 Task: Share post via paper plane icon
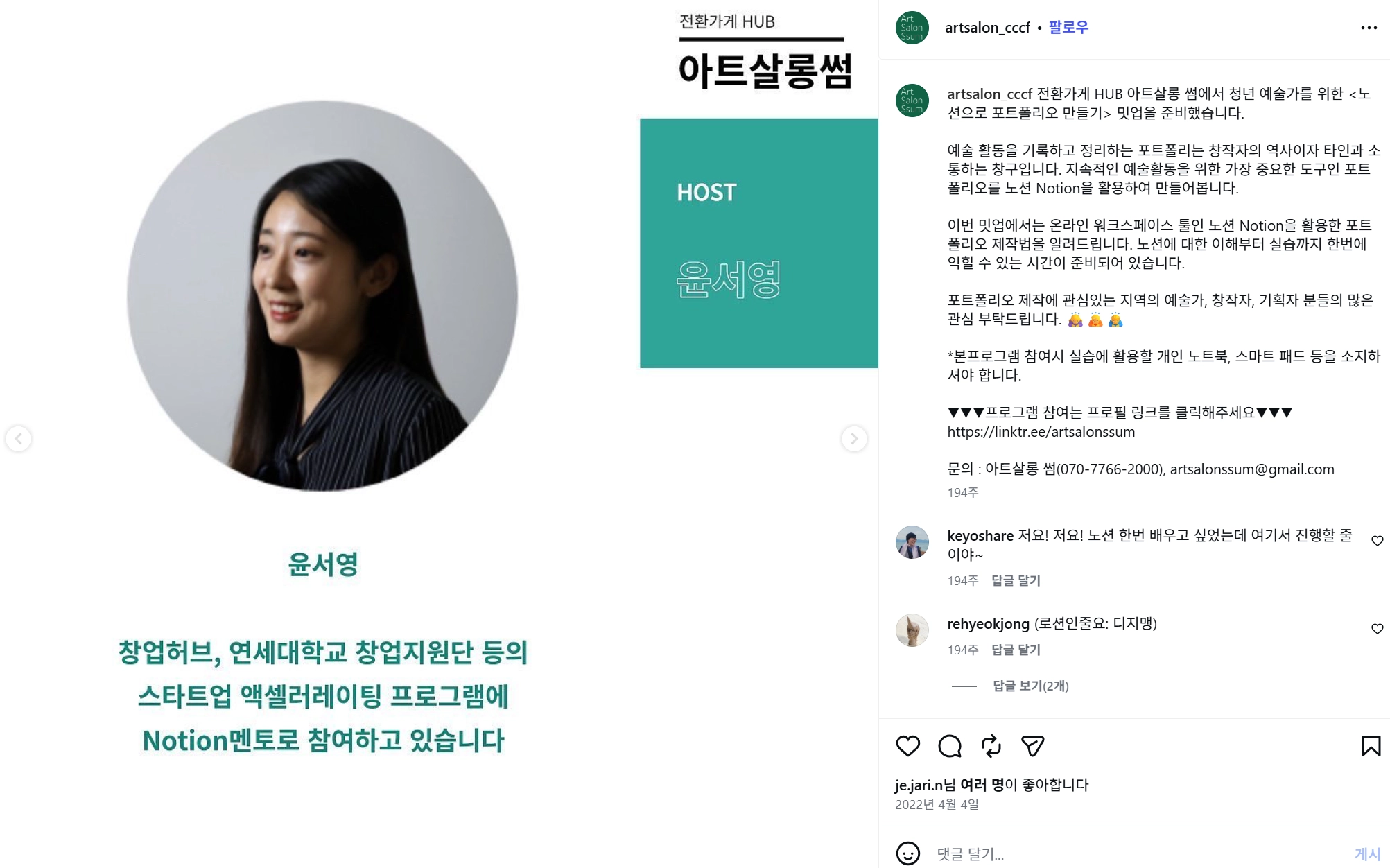point(1032,746)
